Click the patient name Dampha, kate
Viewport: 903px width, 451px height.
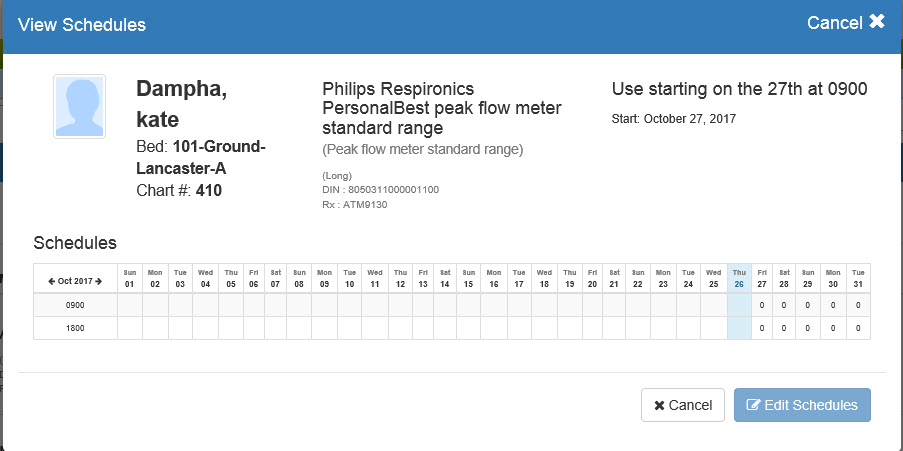(181, 104)
